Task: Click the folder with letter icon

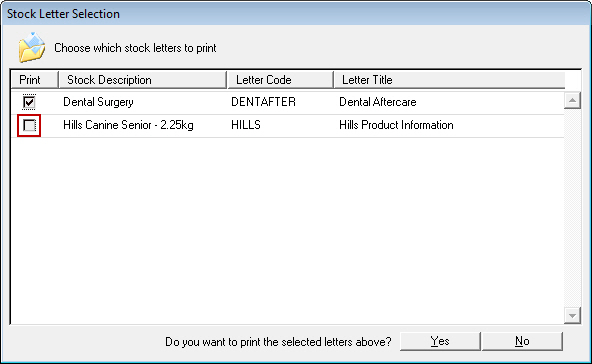Action: point(32,47)
